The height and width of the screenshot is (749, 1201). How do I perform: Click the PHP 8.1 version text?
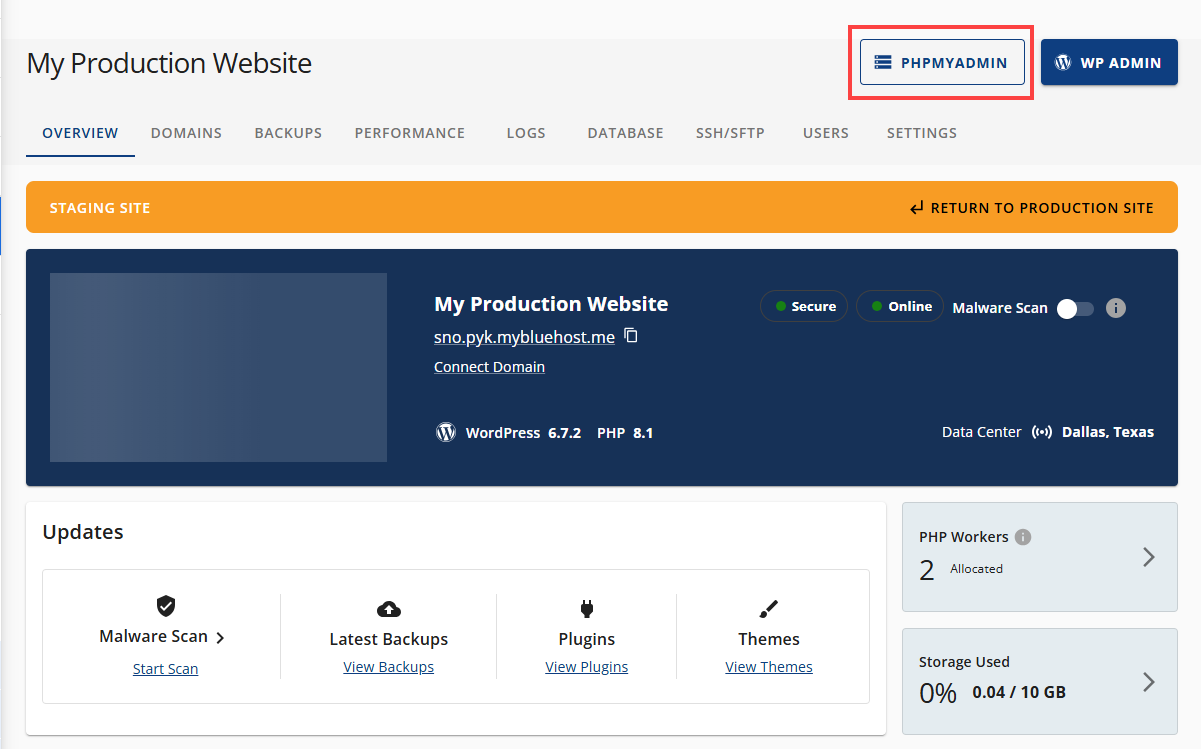[x=625, y=433]
